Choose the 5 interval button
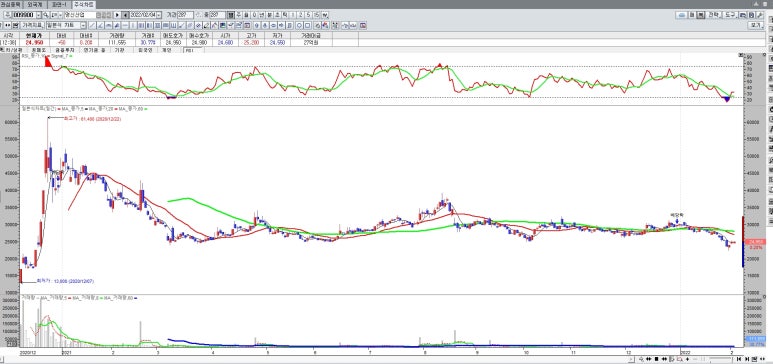Viewport: 773px width, 364px height. click(308, 15)
